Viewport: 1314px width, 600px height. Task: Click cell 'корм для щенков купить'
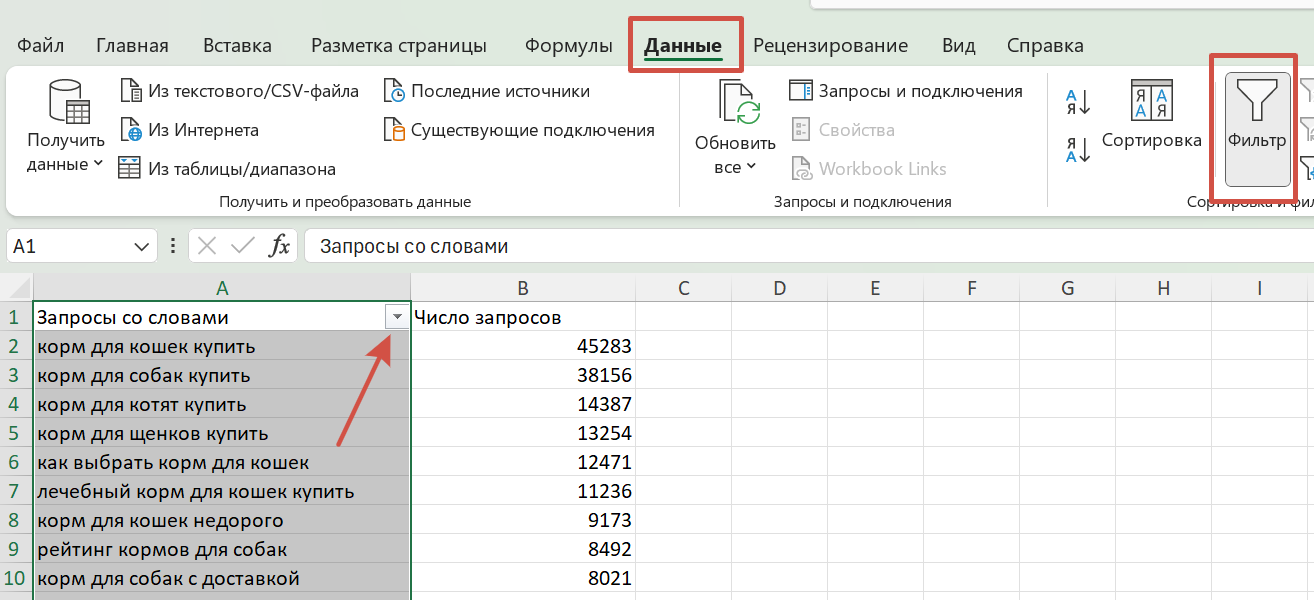tap(222, 434)
